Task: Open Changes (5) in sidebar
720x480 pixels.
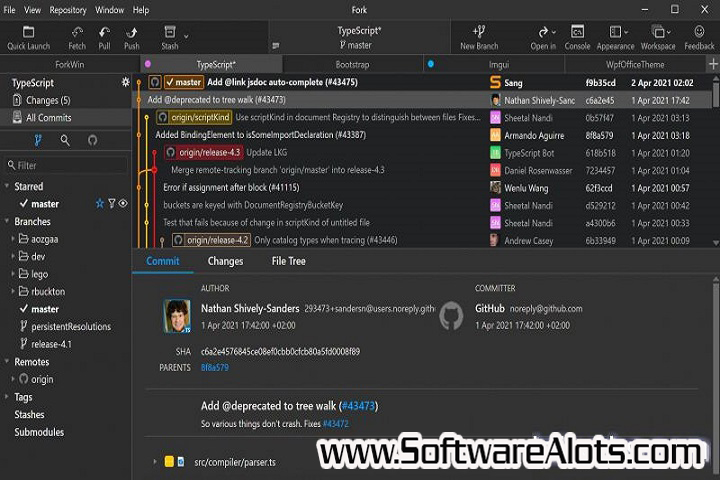Action: [x=66, y=100]
